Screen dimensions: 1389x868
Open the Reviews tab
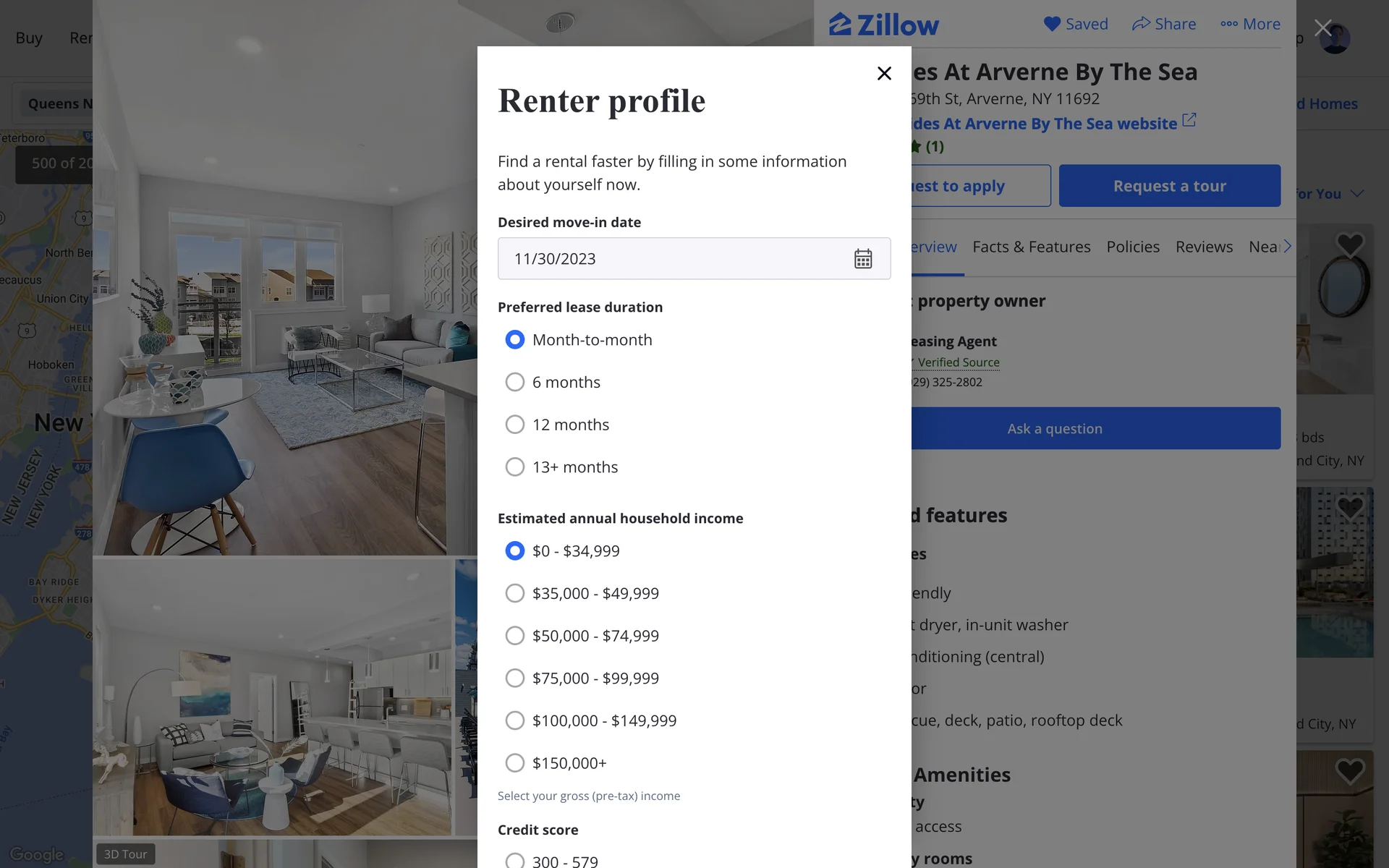tap(1204, 247)
